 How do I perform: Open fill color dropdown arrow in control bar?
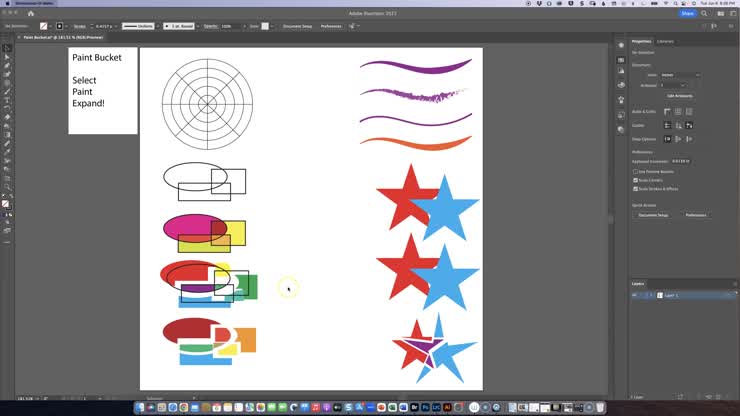(x=50, y=26)
